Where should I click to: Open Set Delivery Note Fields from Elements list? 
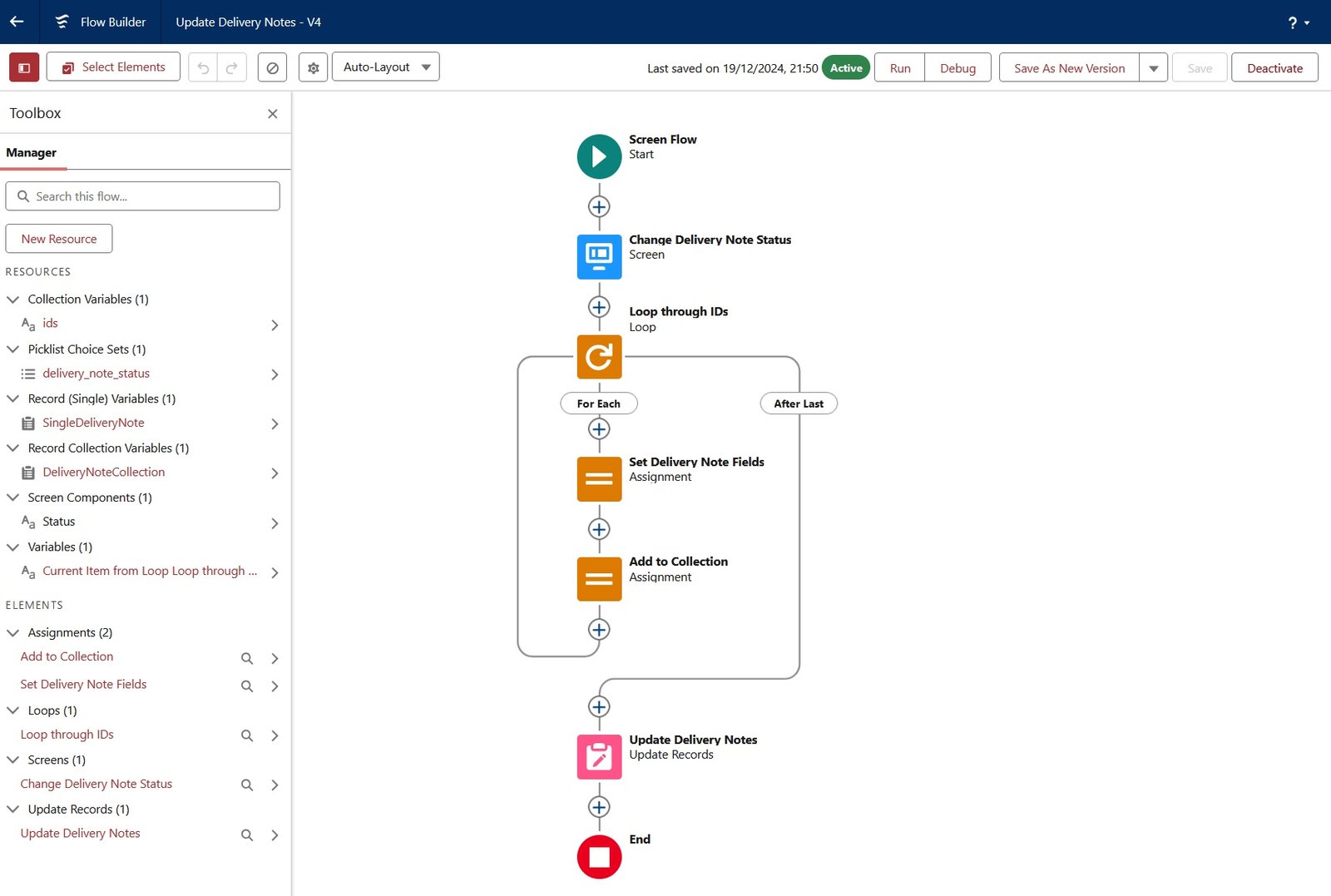(x=83, y=684)
